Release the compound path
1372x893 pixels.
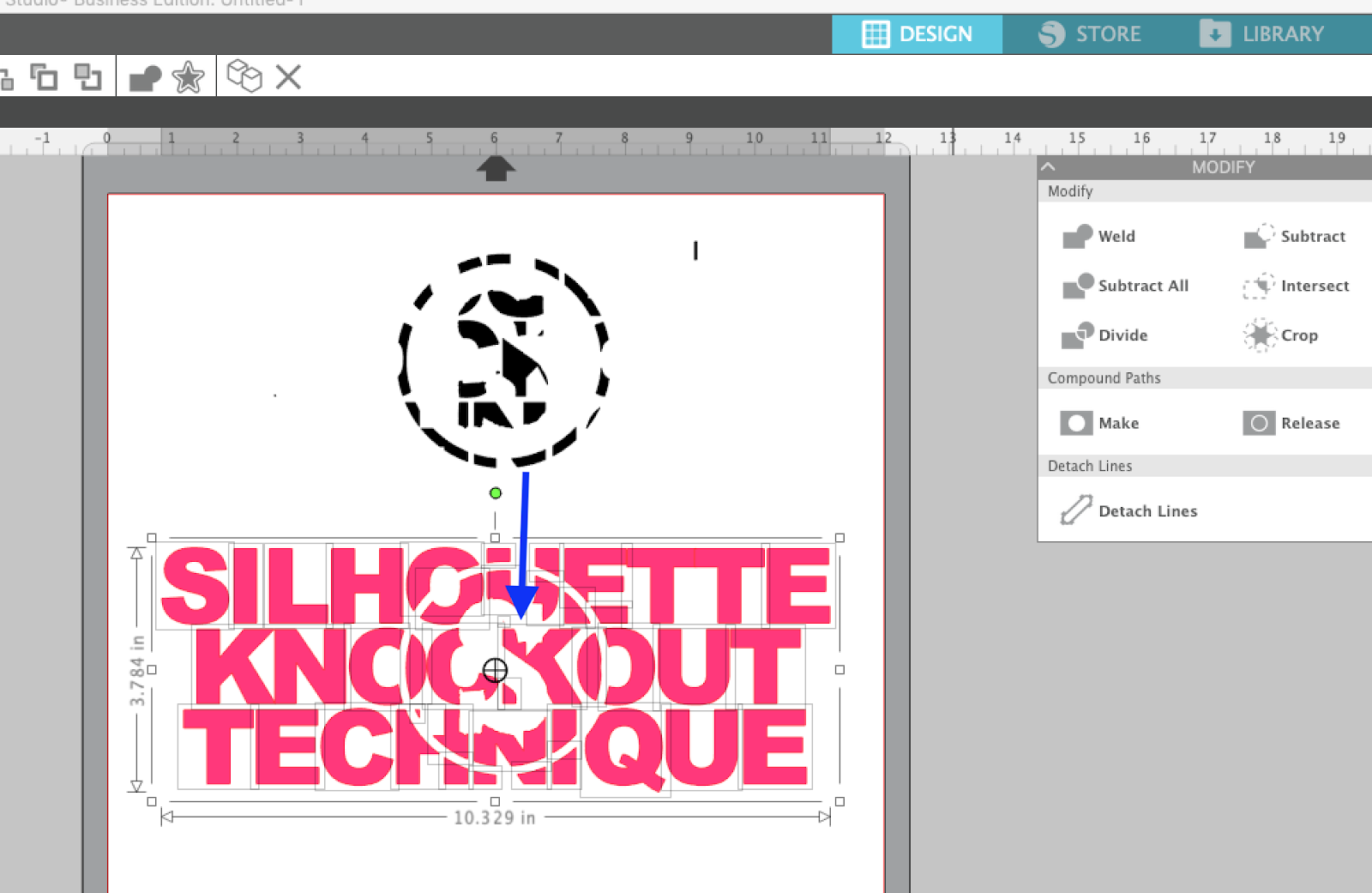coord(1293,423)
